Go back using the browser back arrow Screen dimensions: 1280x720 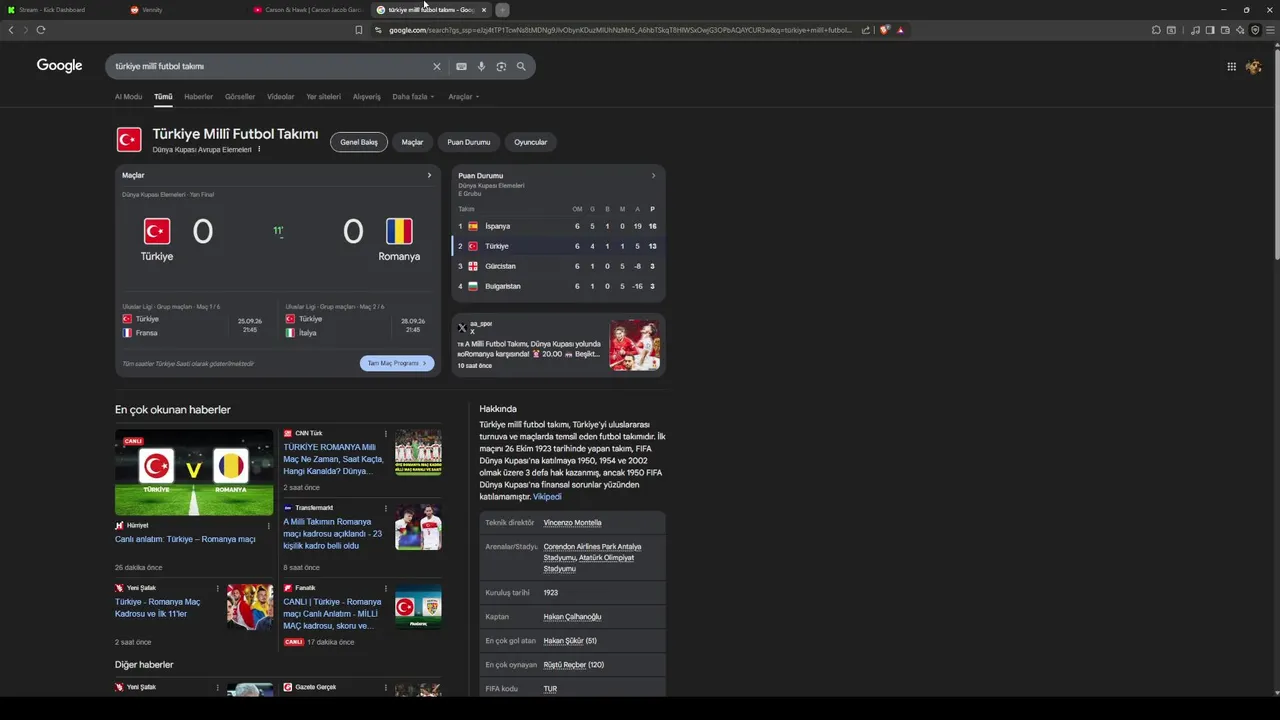11,30
